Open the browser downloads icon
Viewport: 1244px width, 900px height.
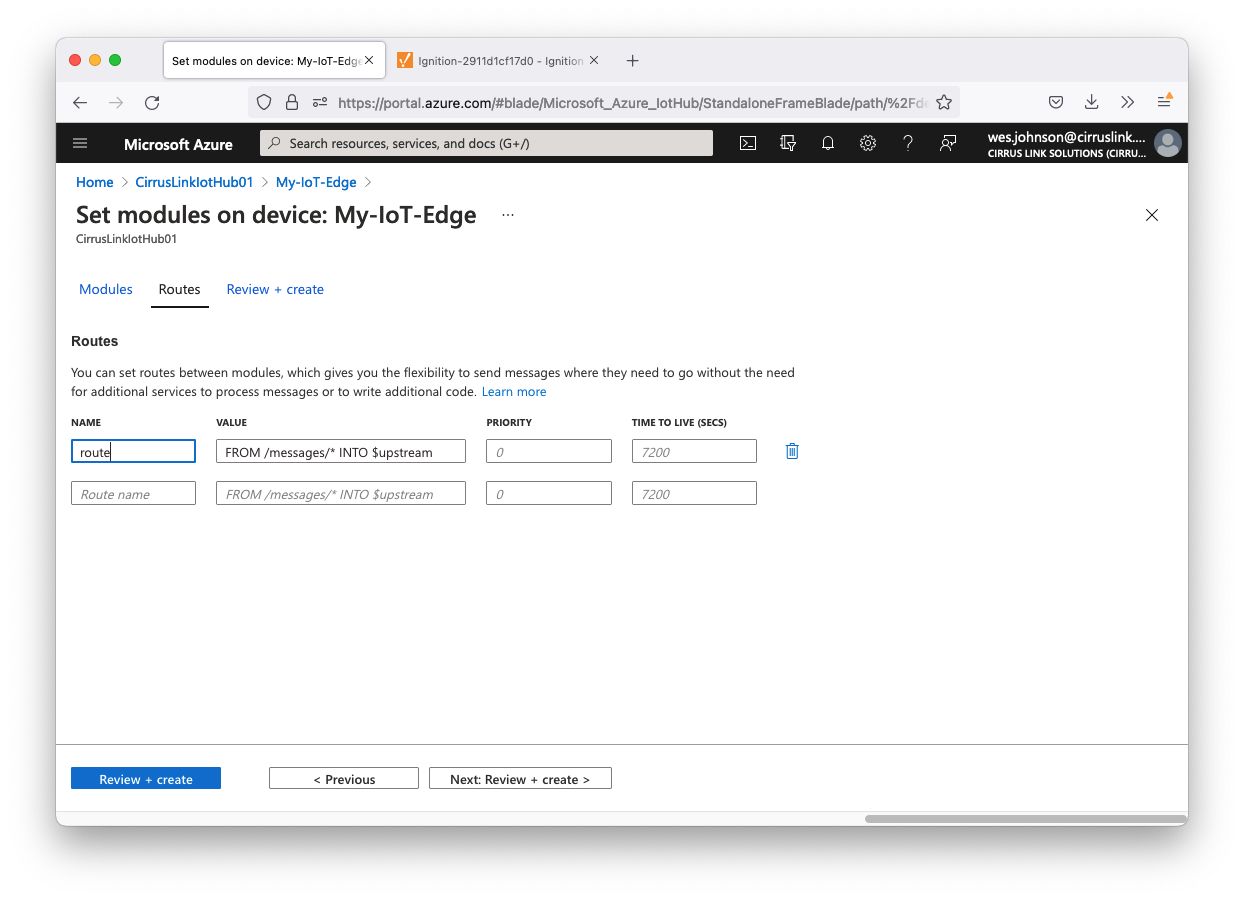pyautogui.click(x=1092, y=102)
